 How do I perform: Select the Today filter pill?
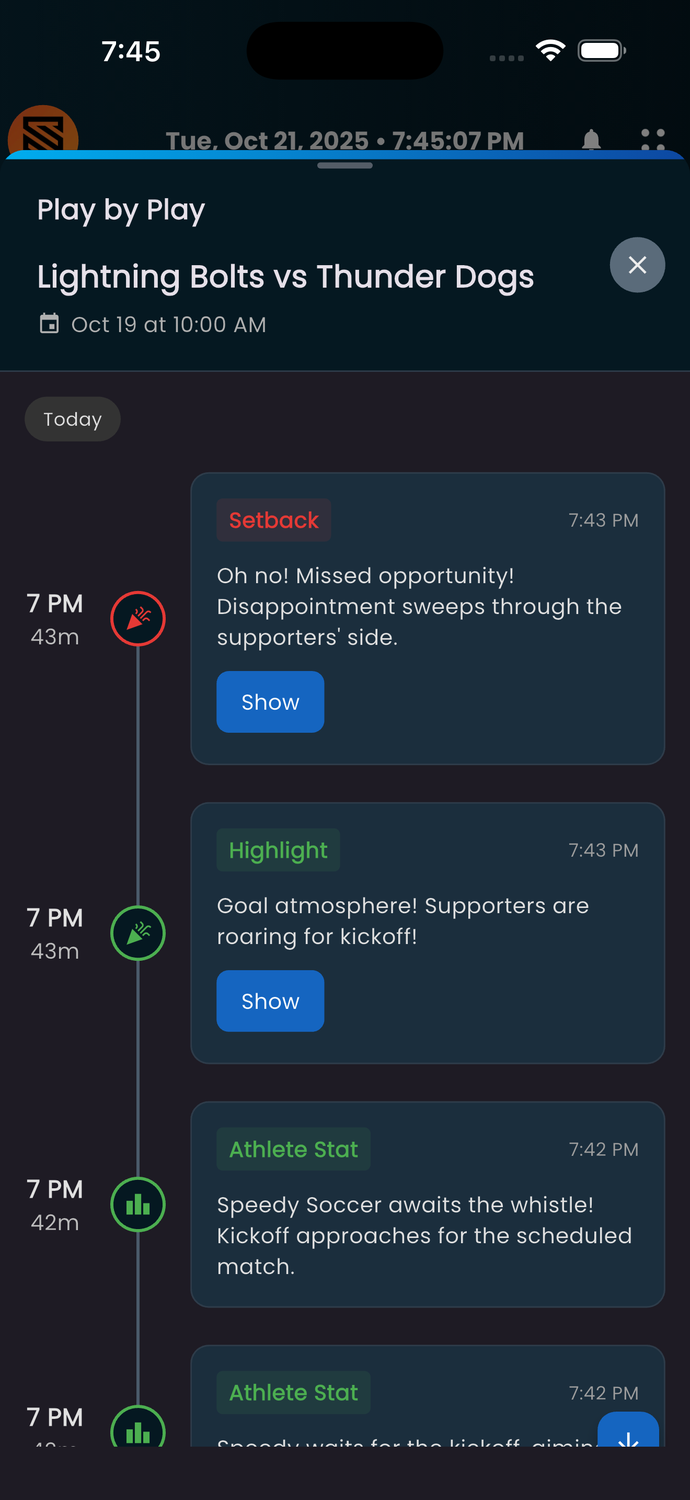click(x=72, y=419)
